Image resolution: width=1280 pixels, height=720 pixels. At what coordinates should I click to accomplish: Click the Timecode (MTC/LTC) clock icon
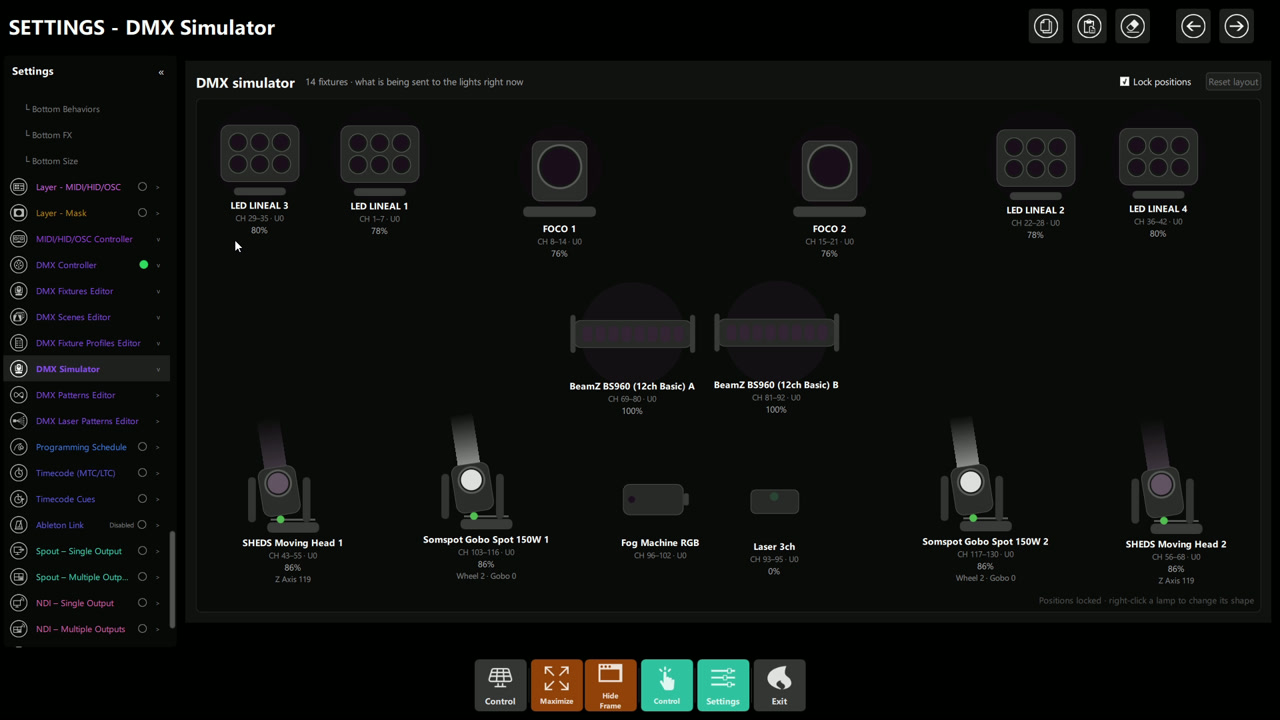pos(18,473)
